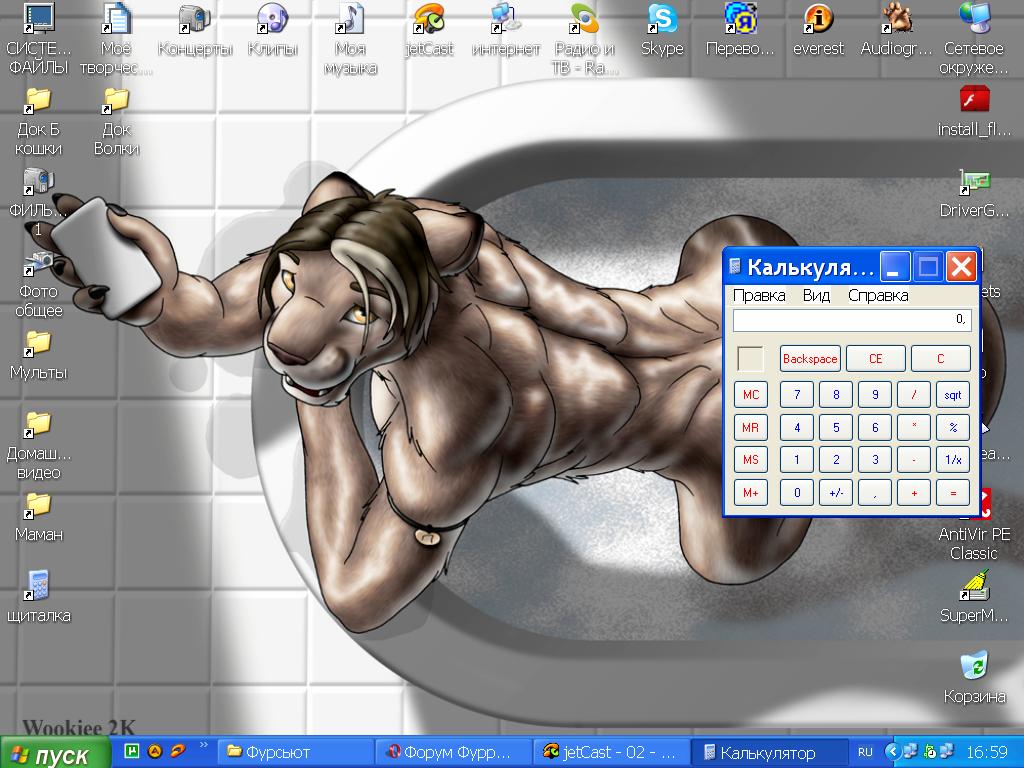Open the Справка menu in Calculator
The width and height of the screenshot is (1024, 768).
coord(878,296)
